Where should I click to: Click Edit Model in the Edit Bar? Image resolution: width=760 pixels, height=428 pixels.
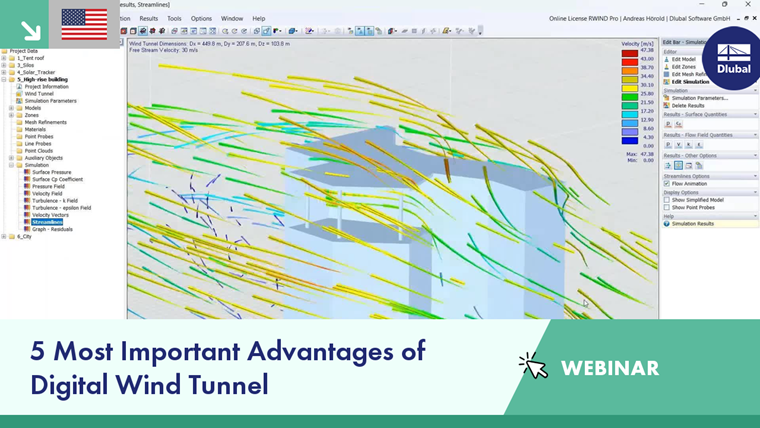coord(683,59)
